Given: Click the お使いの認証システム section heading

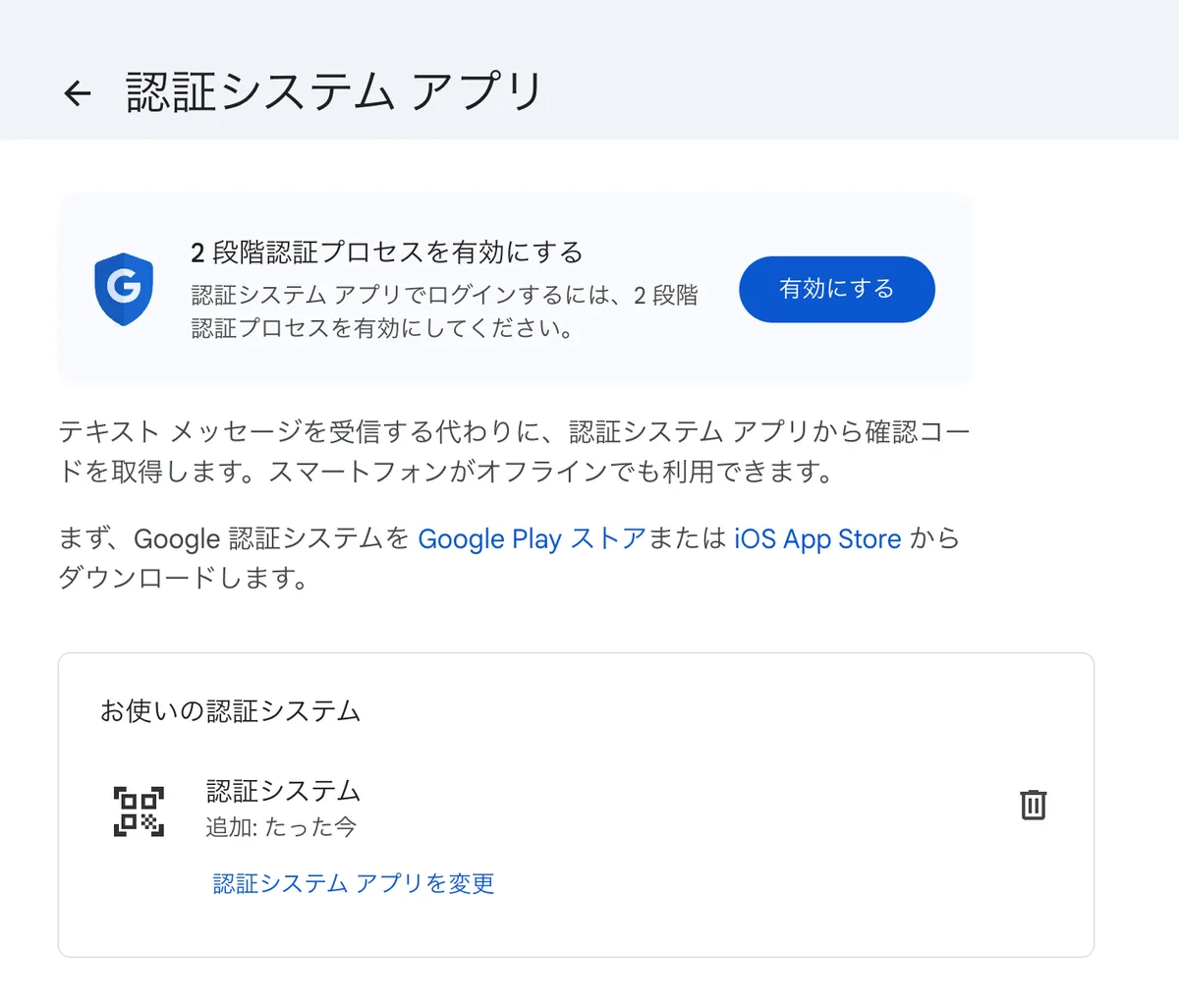Looking at the screenshot, I should tap(231, 711).
